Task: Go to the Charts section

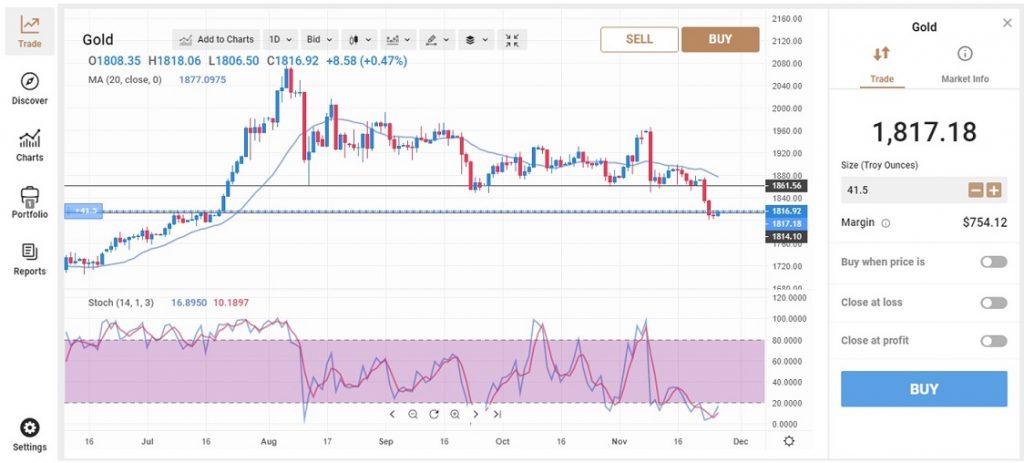Action: (x=29, y=145)
